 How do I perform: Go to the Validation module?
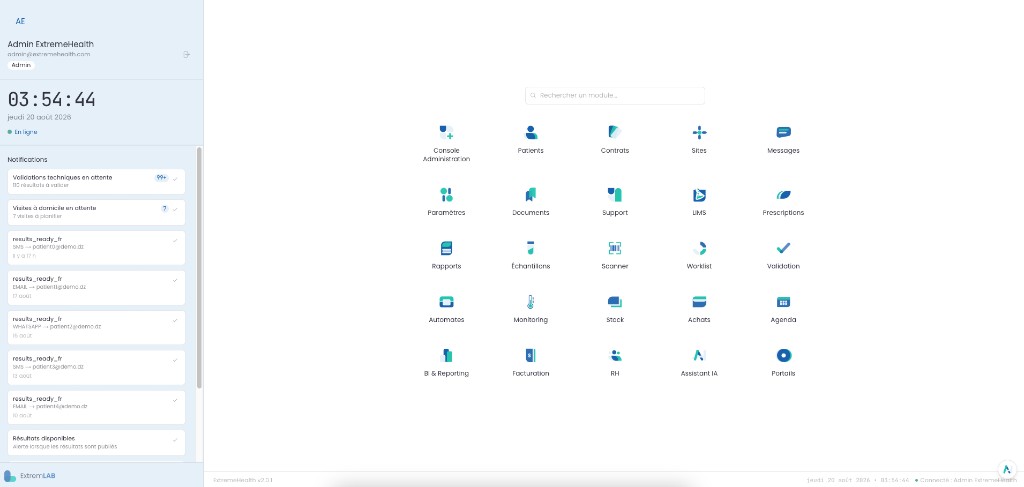[783, 255]
